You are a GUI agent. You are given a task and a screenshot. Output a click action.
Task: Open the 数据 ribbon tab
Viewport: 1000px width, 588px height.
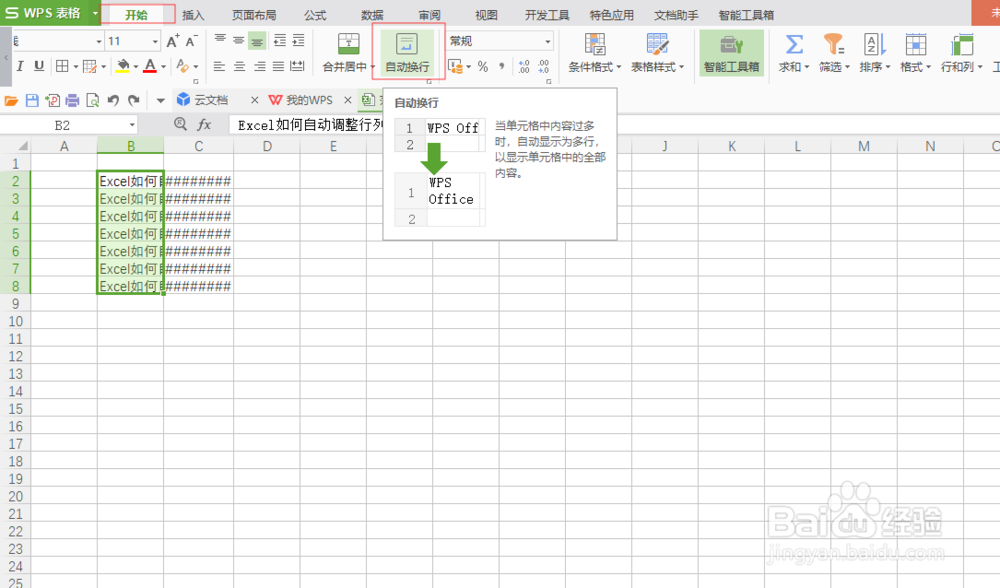pos(372,15)
